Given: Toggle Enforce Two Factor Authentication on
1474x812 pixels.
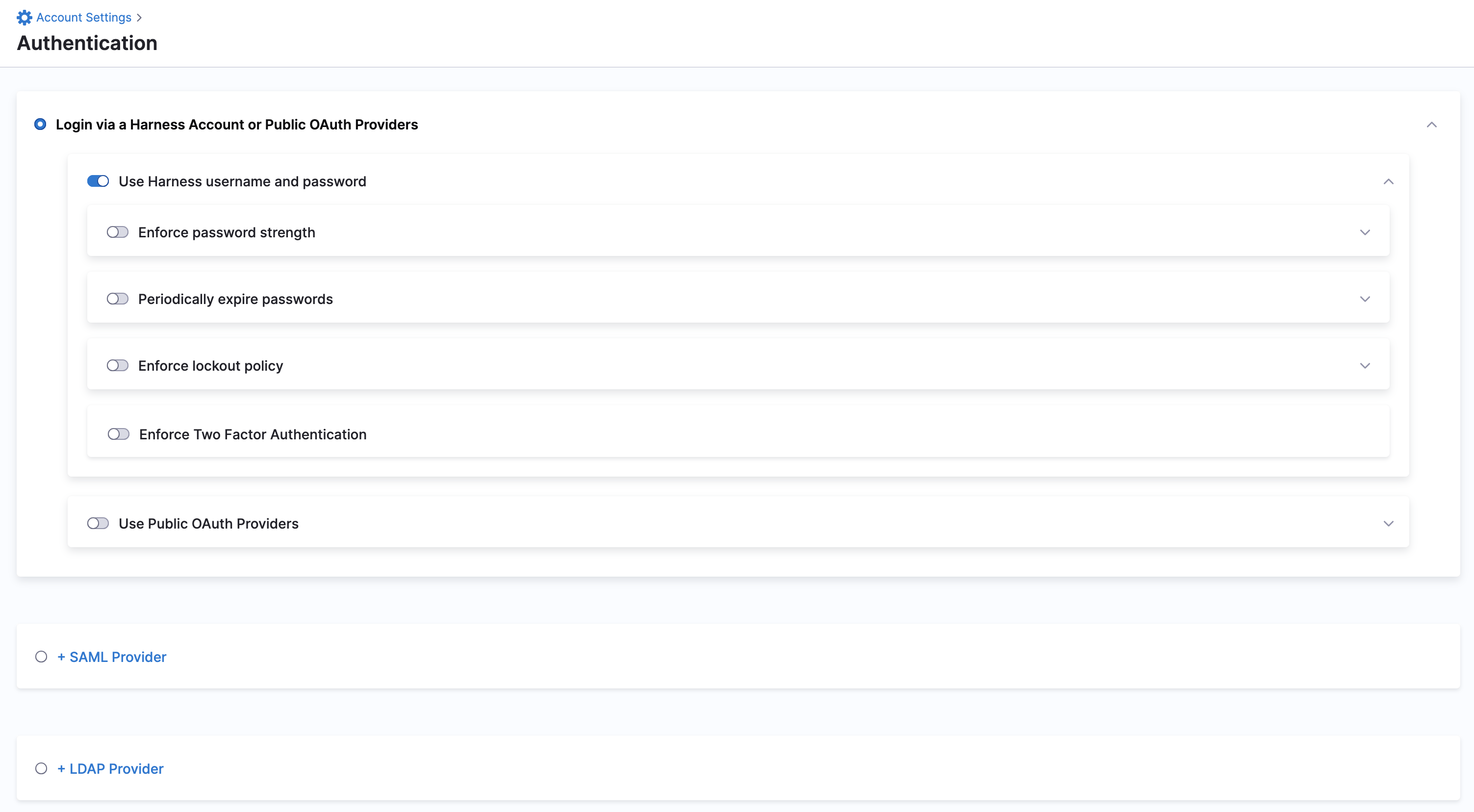Looking at the screenshot, I should [x=119, y=434].
